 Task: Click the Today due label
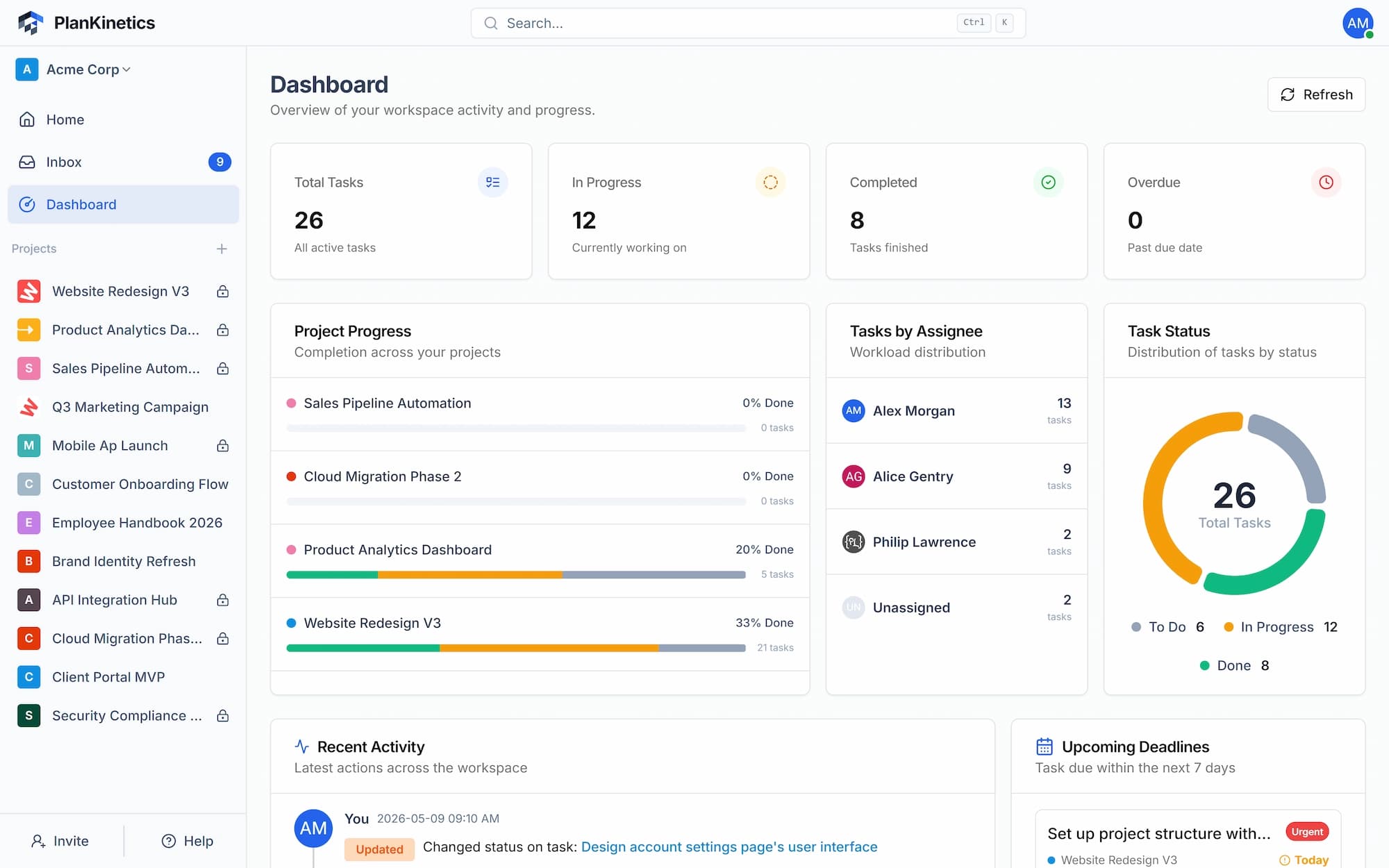(1304, 860)
